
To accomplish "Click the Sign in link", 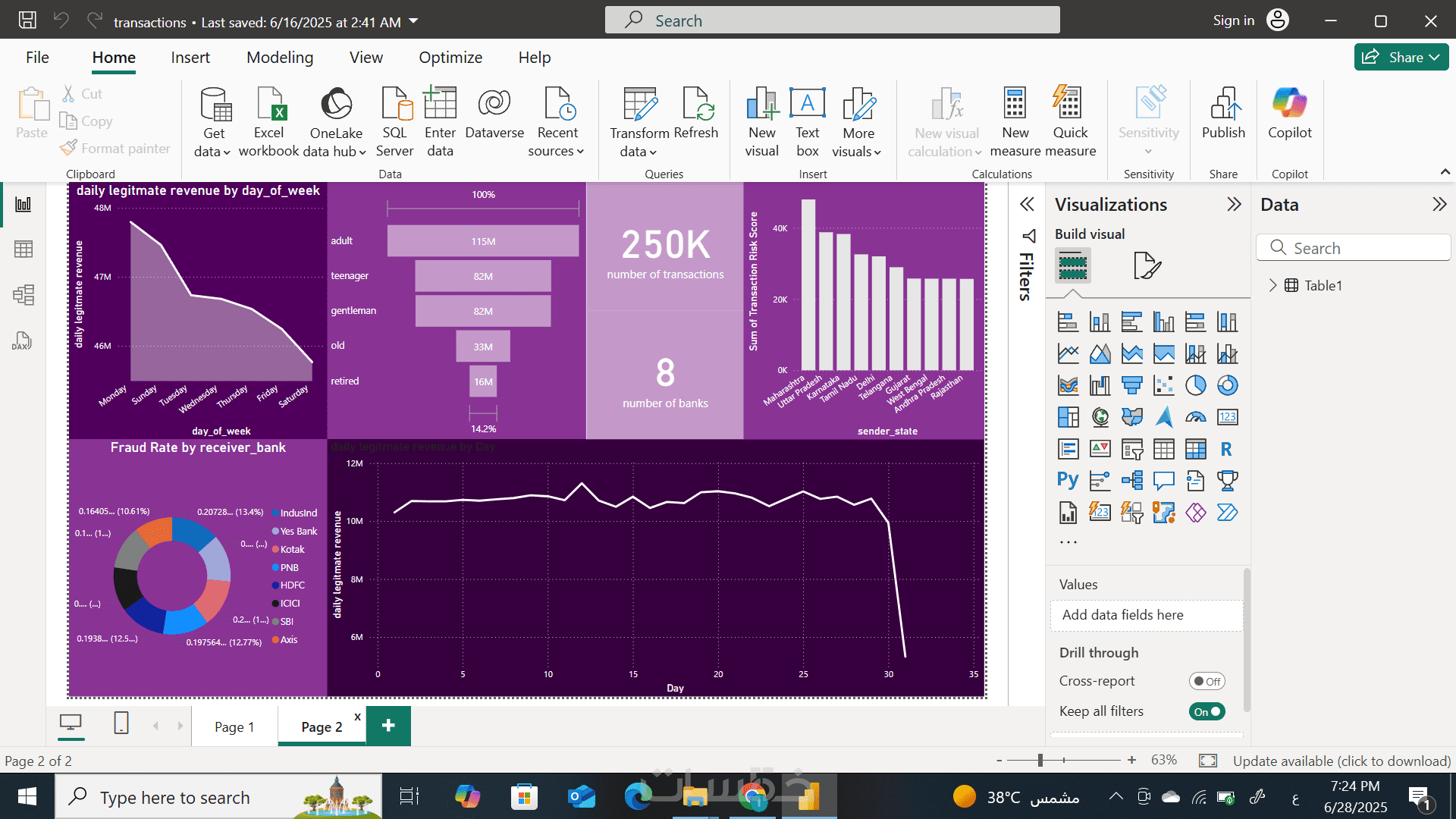I will [x=1233, y=20].
